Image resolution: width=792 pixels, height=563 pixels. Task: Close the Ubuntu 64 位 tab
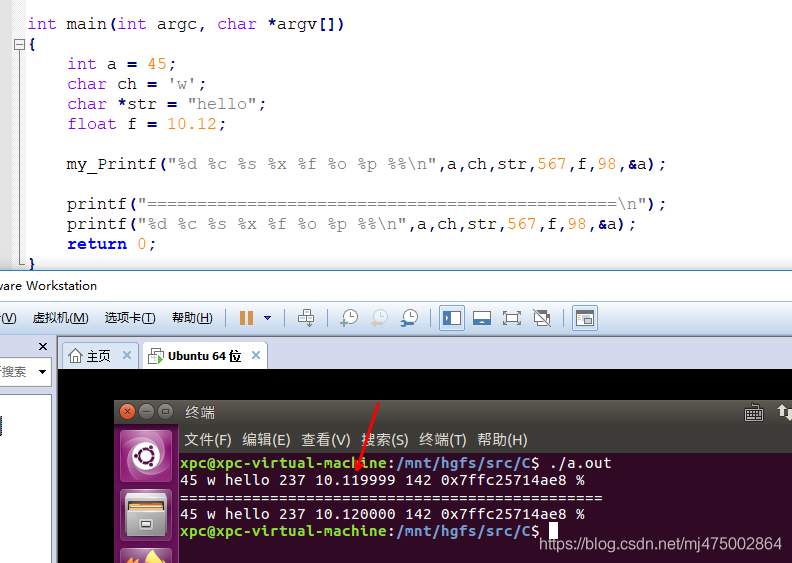click(256, 355)
